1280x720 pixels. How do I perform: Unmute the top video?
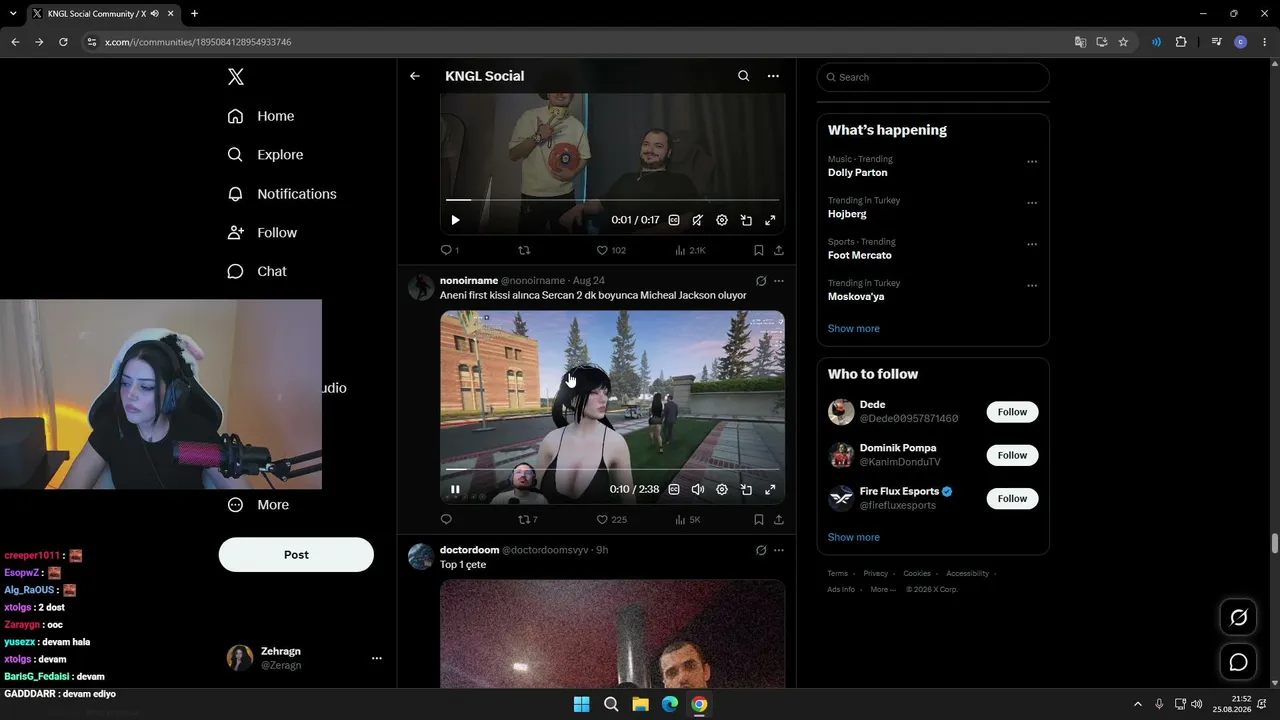(x=698, y=220)
